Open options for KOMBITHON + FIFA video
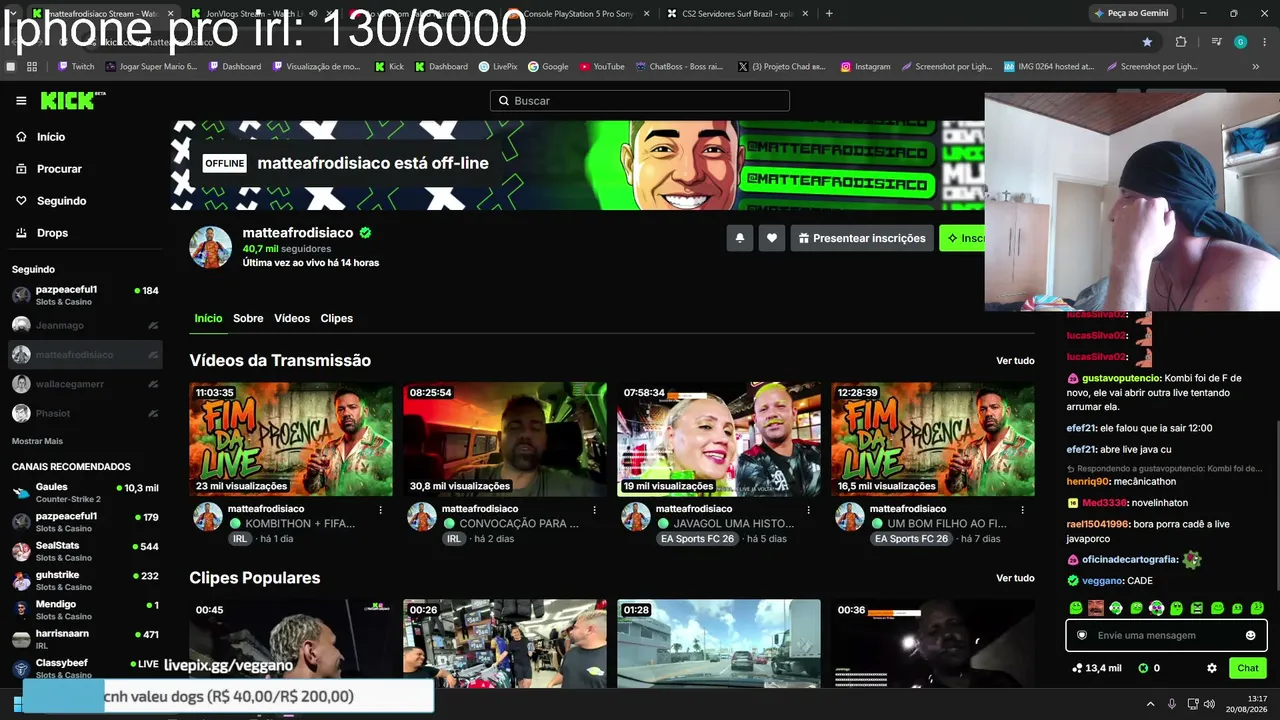Screen dimensions: 1280x720 [380, 510]
